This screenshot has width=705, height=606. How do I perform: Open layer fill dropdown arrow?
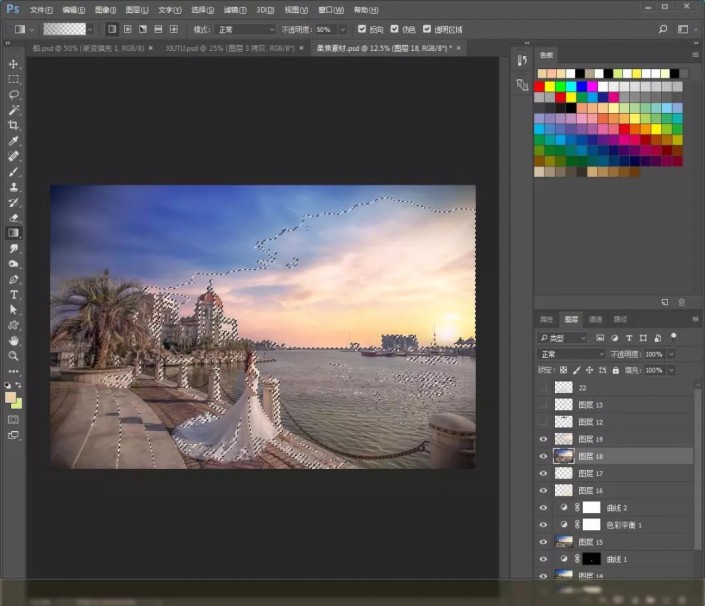tap(671, 370)
